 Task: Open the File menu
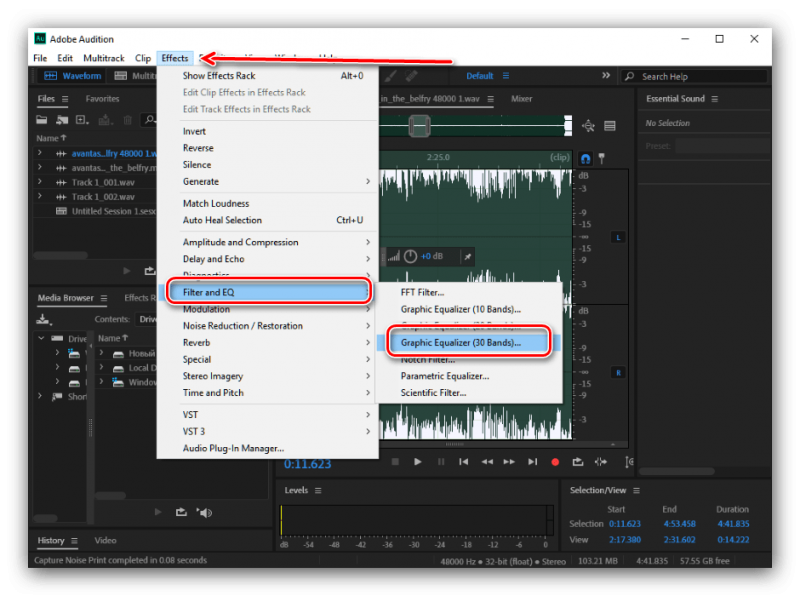40,58
